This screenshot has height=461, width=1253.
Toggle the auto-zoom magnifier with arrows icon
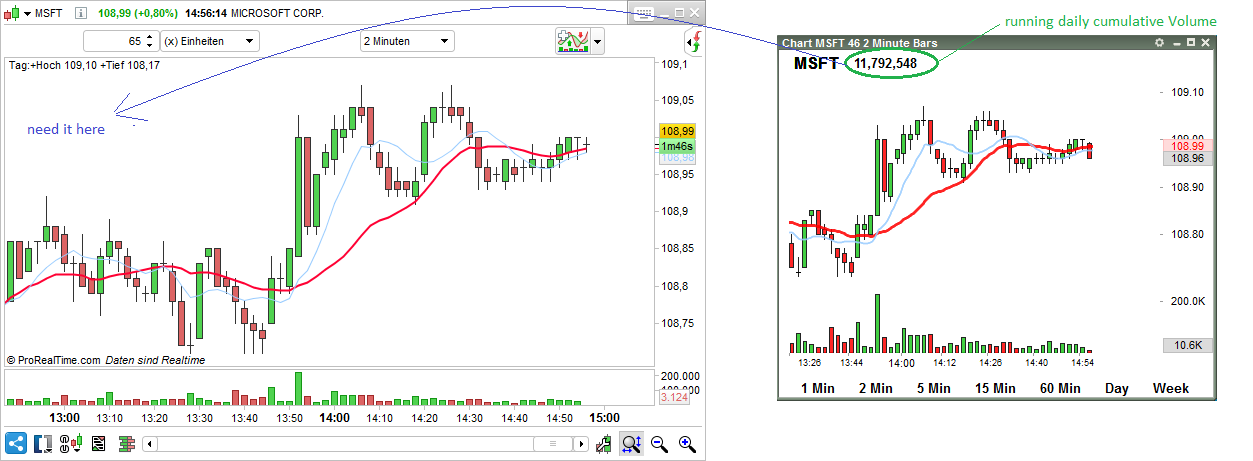pyautogui.click(x=631, y=444)
